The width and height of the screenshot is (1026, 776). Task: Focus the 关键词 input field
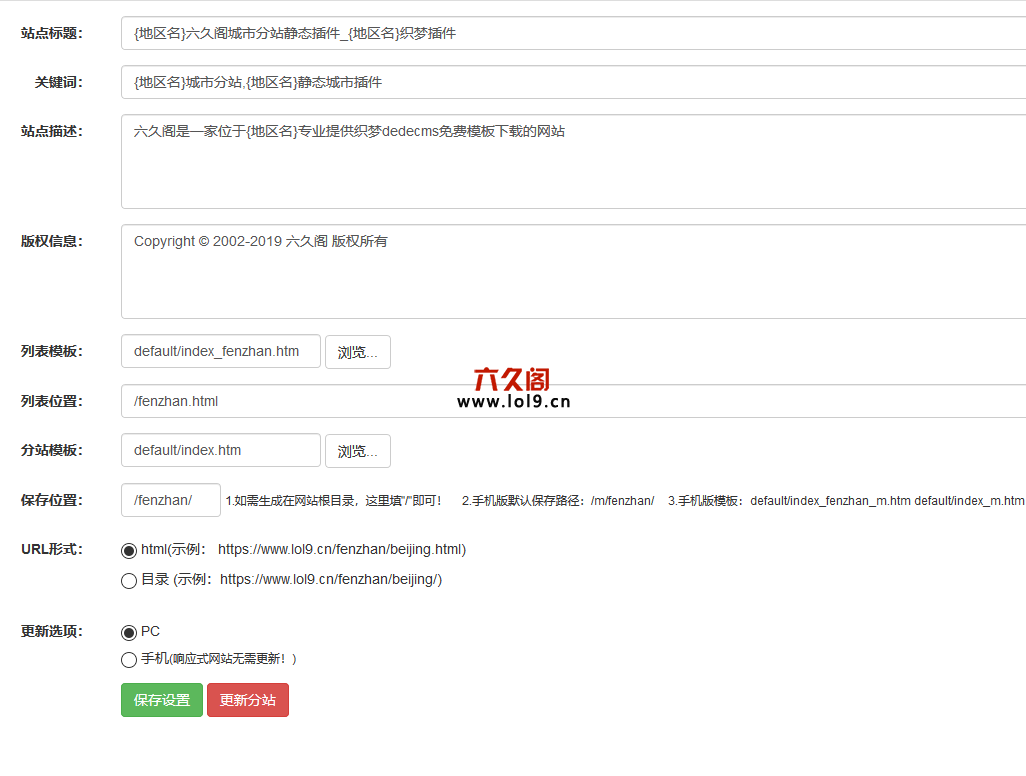(x=573, y=82)
